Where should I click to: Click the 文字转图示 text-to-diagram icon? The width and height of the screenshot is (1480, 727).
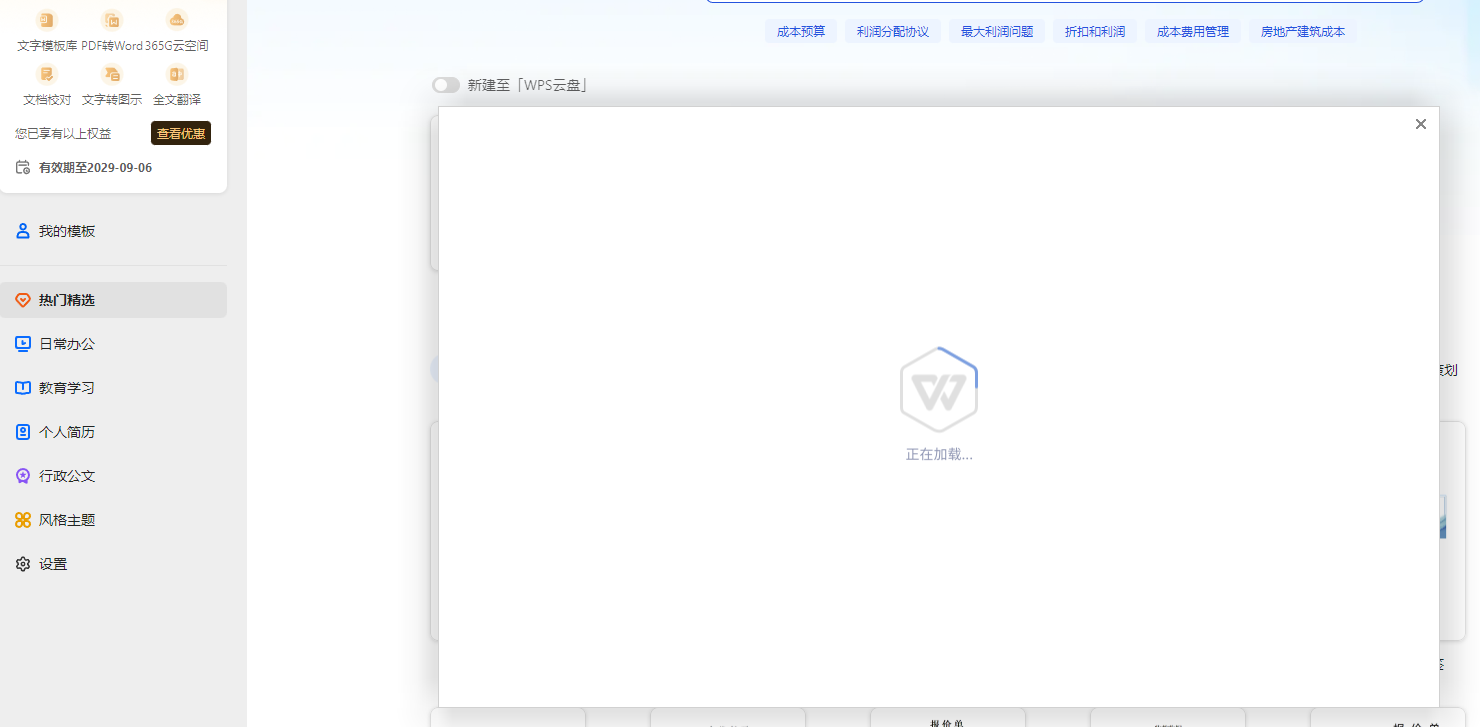[111, 73]
